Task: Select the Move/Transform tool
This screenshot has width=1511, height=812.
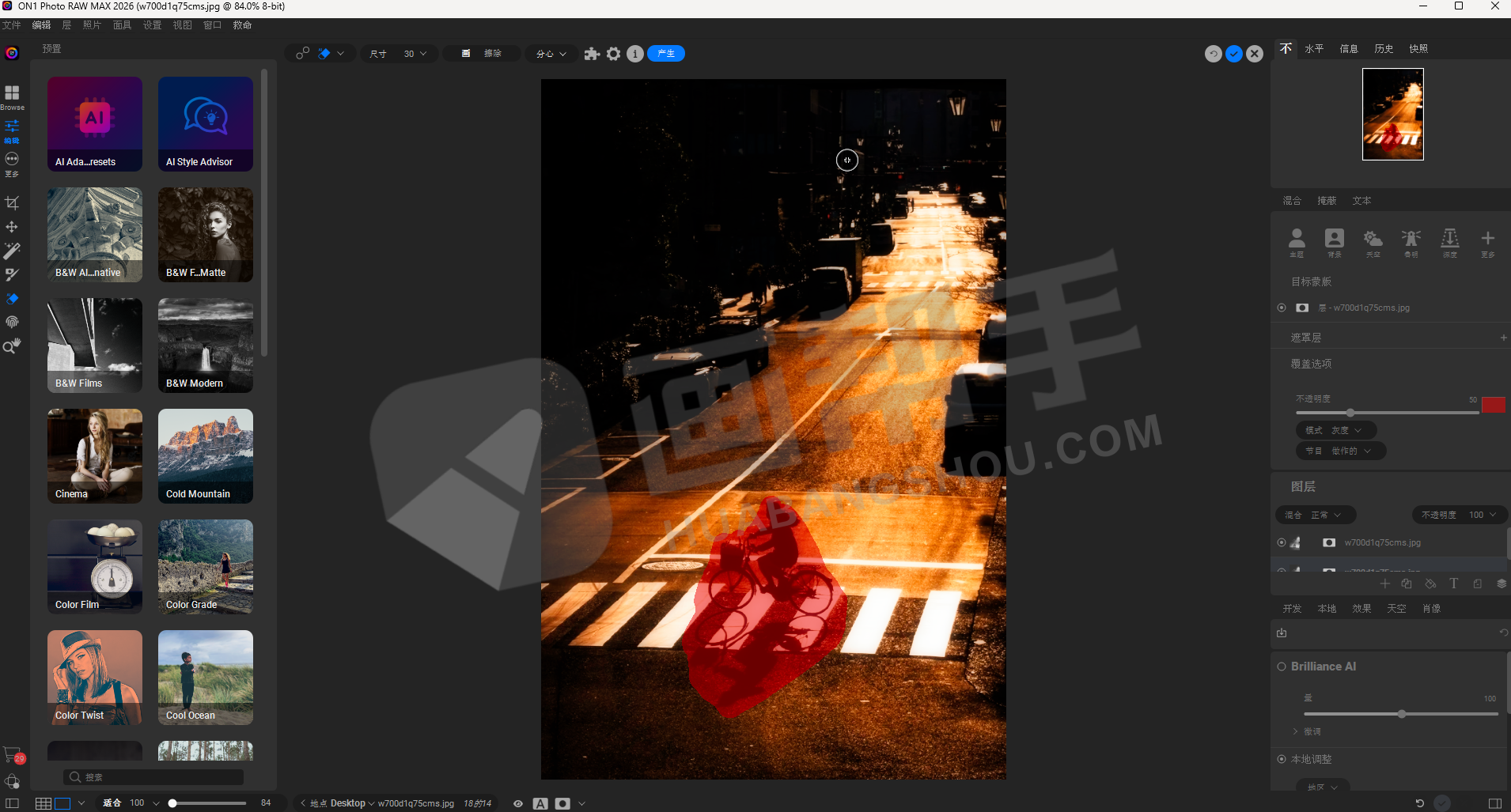Action: (12, 227)
